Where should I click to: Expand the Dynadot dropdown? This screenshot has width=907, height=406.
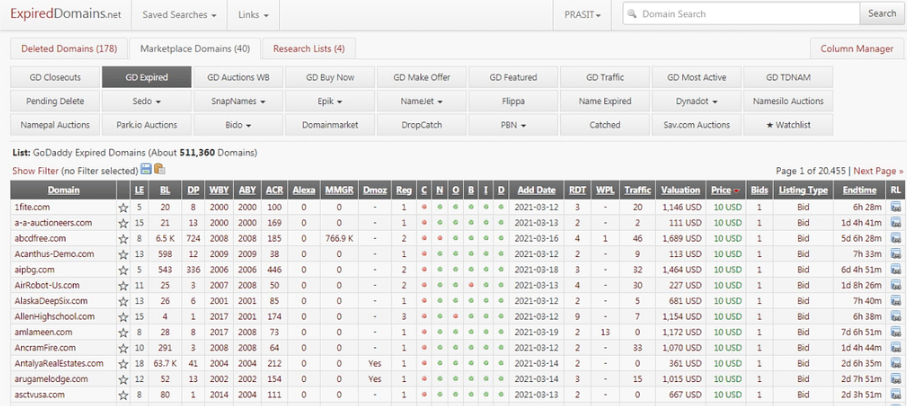coord(696,101)
